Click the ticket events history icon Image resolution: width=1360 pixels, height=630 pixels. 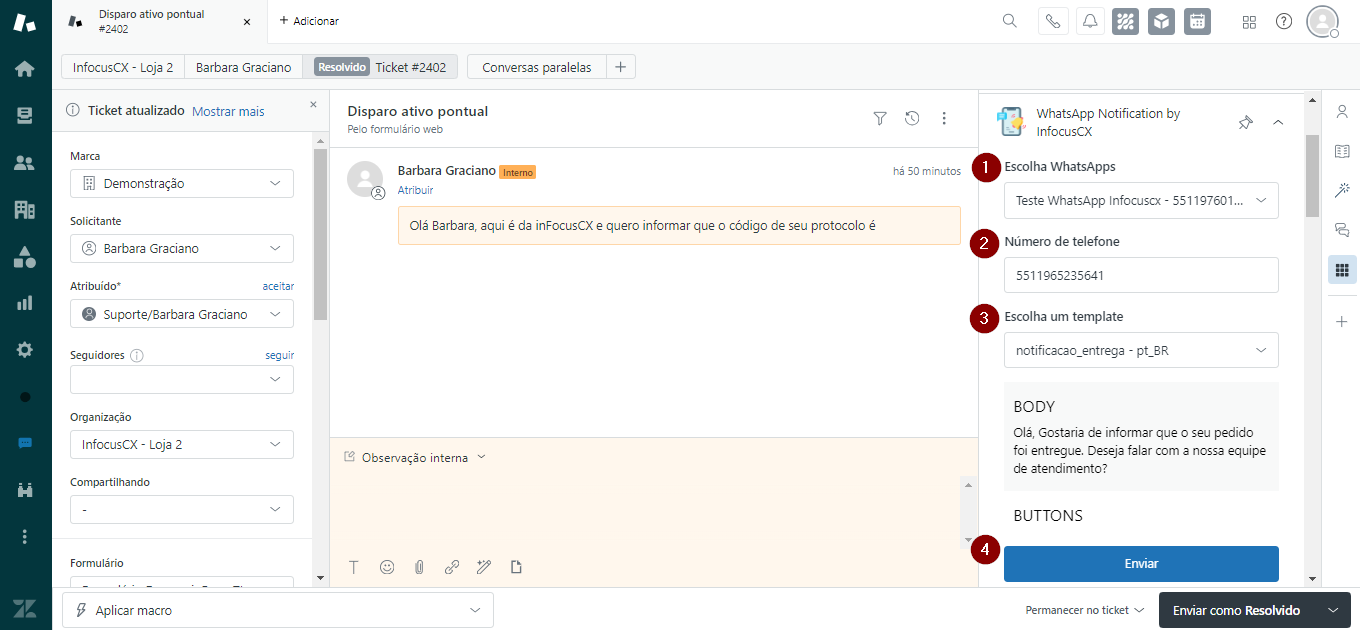[912, 119]
